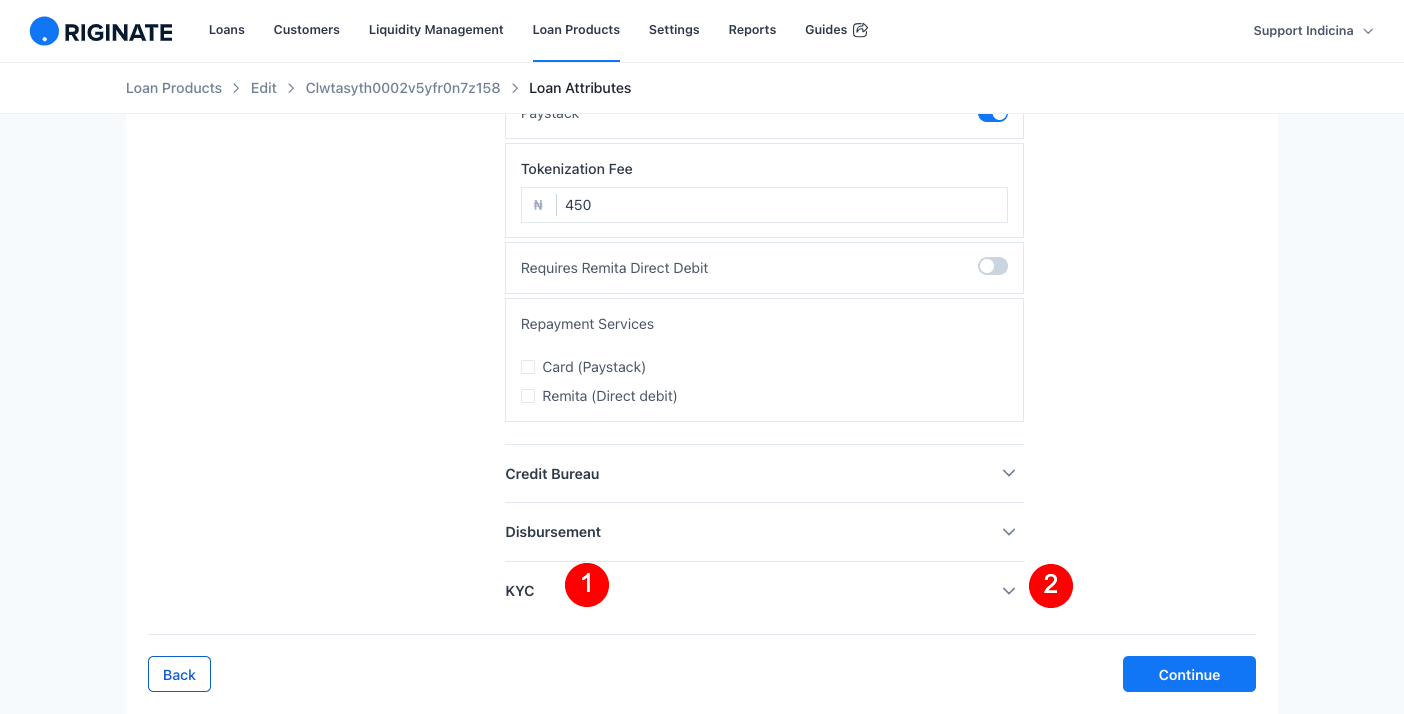Open the Reports page
Screen dimensions: 1404x714
coord(752,30)
